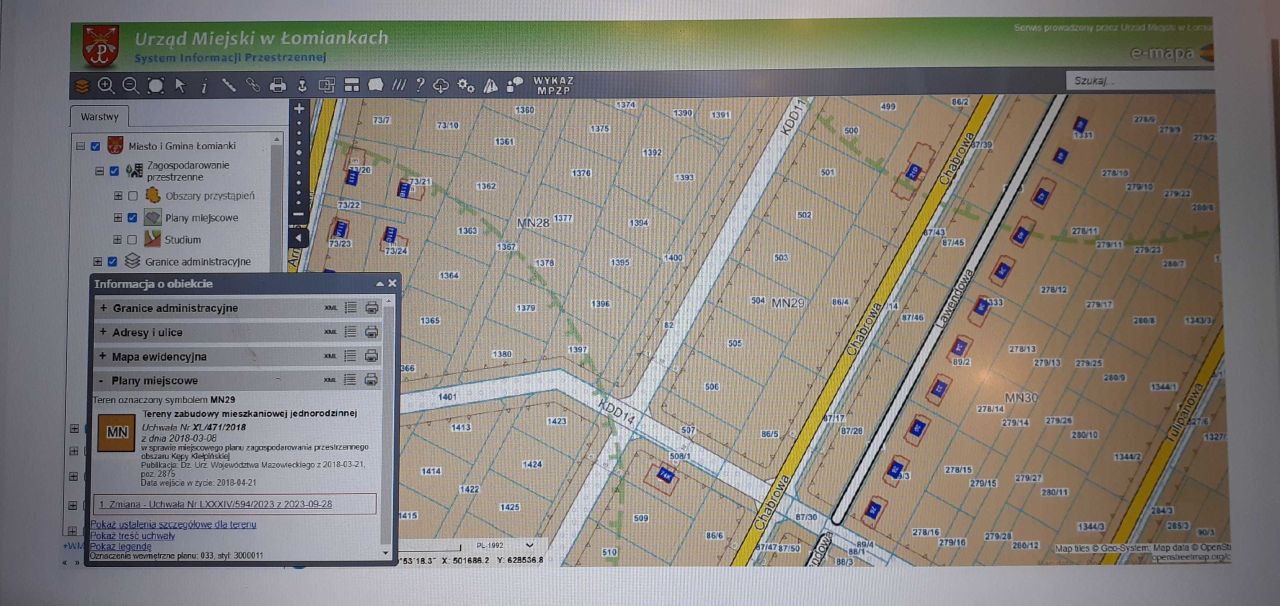Switch to the Warstwy tab

coord(100,117)
